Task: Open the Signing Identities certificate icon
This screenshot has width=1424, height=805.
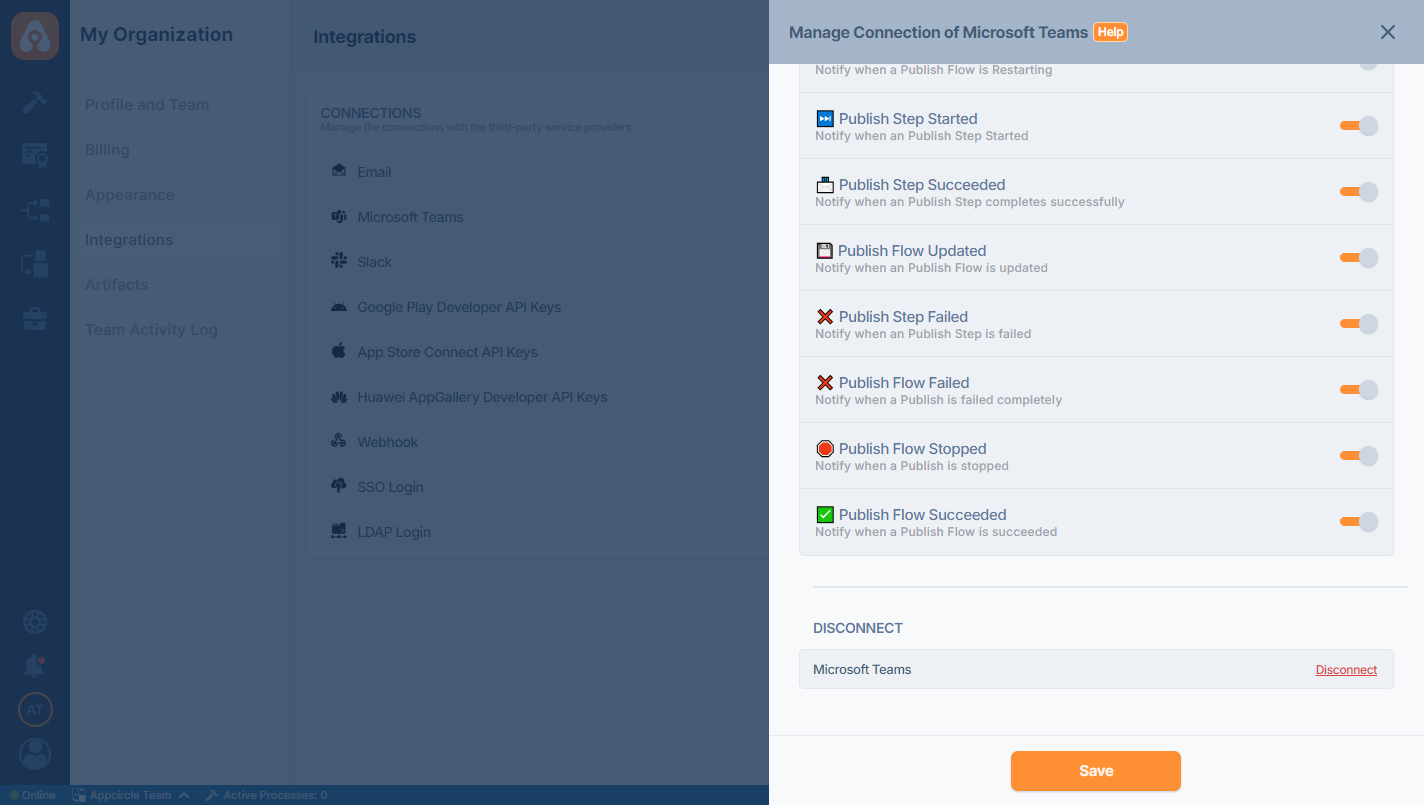Action: click(35, 155)
